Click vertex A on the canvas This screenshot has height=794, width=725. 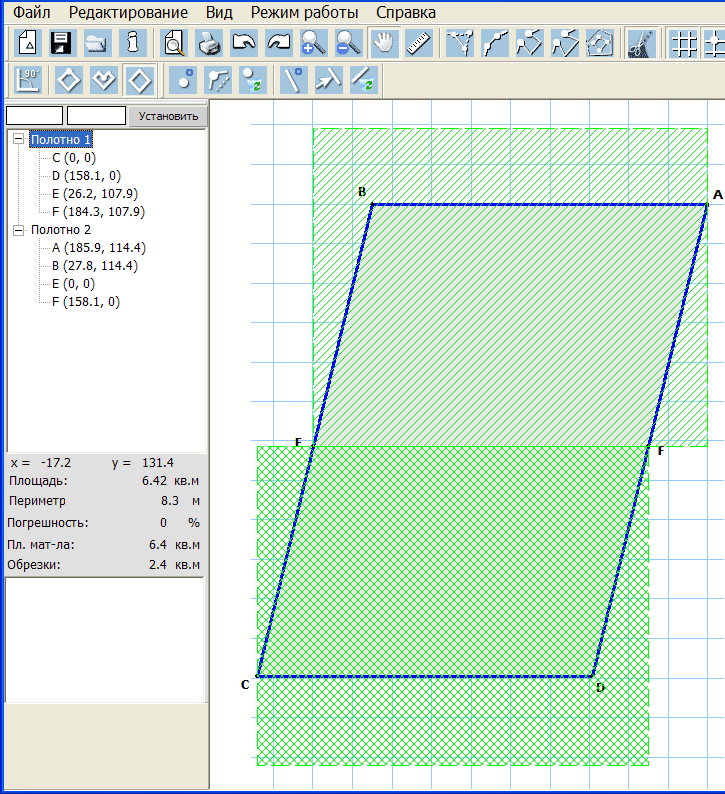pos(706,205)
